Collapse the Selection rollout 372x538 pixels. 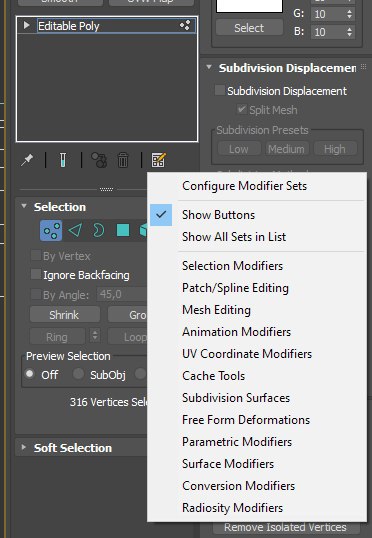[24, 206]
